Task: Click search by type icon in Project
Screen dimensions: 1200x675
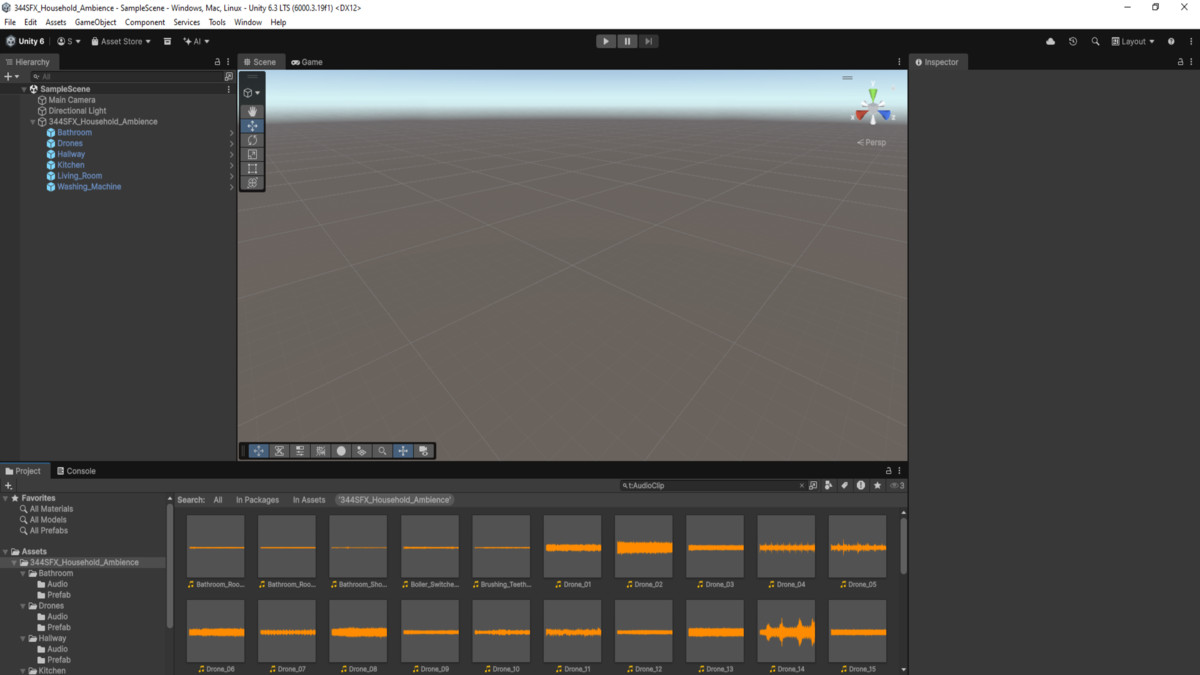Action: (x=828, y=486)
